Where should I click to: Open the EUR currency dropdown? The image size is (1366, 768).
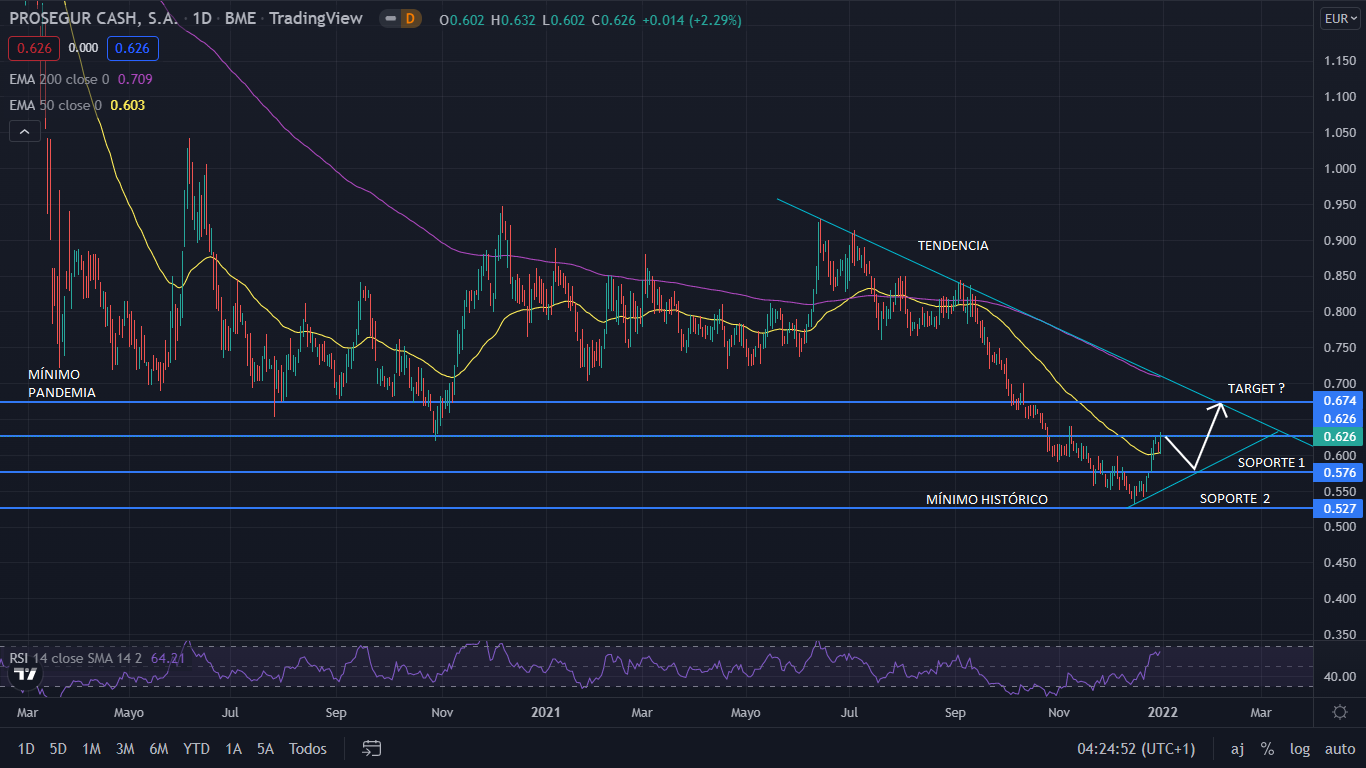tap(1339, 18)
